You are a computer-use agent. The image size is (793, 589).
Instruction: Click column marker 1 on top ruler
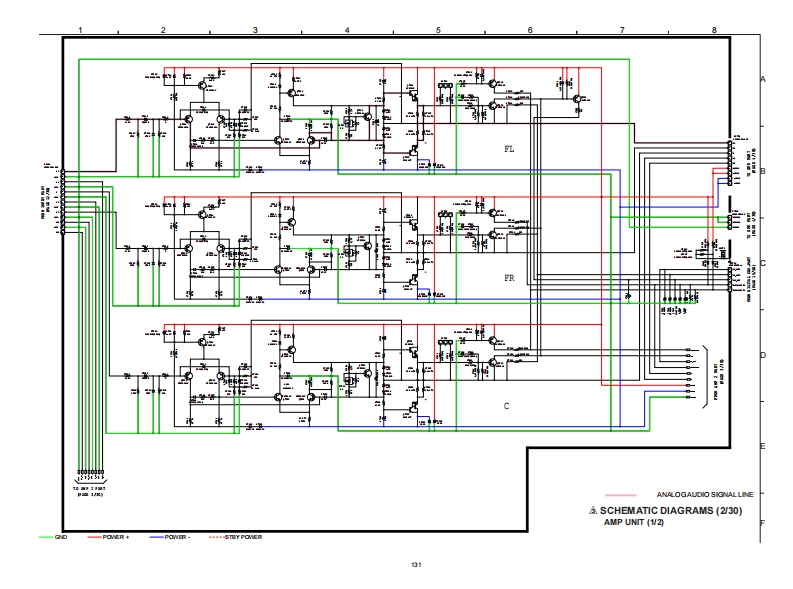click(79, 31)
